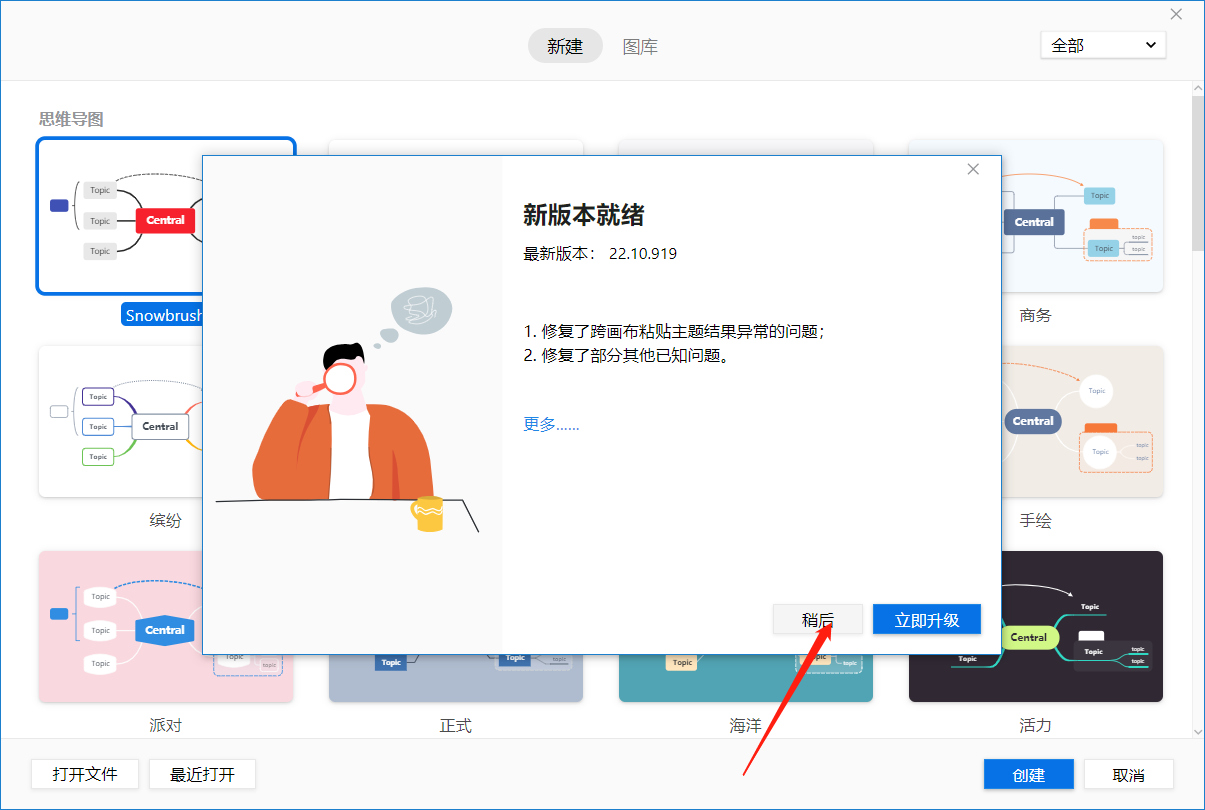Open the 最近打开 recent files list
Screen dimensions: 1205x810
pos(202,774)
